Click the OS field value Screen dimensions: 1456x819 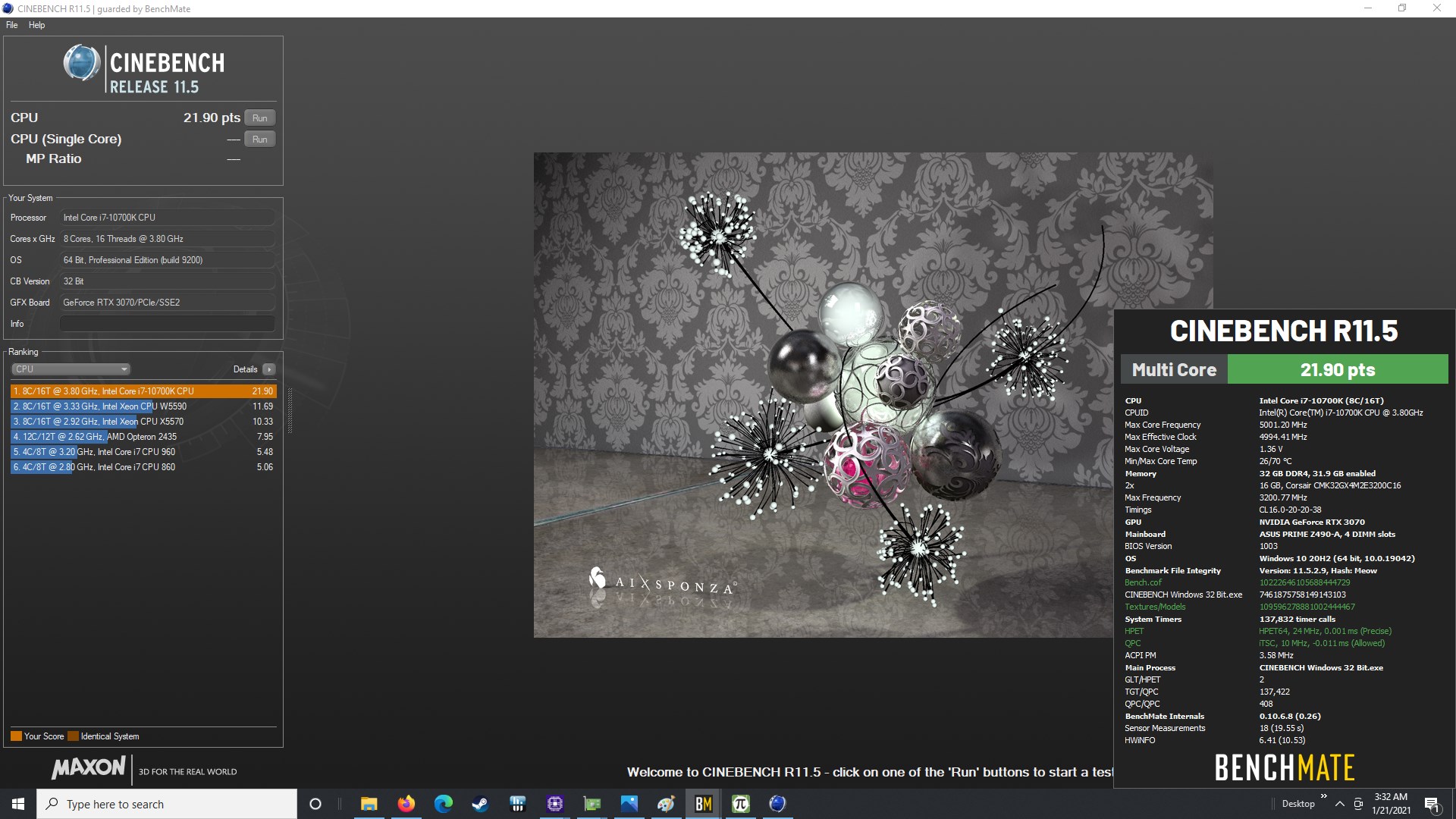coord(167,260)
